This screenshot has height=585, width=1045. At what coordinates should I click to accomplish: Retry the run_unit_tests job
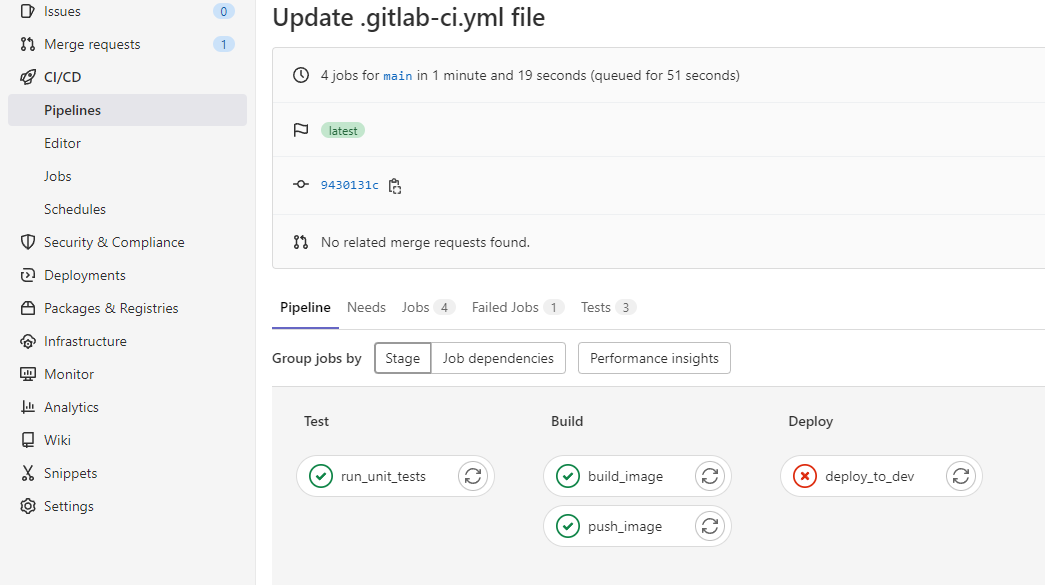pos(472,476)
